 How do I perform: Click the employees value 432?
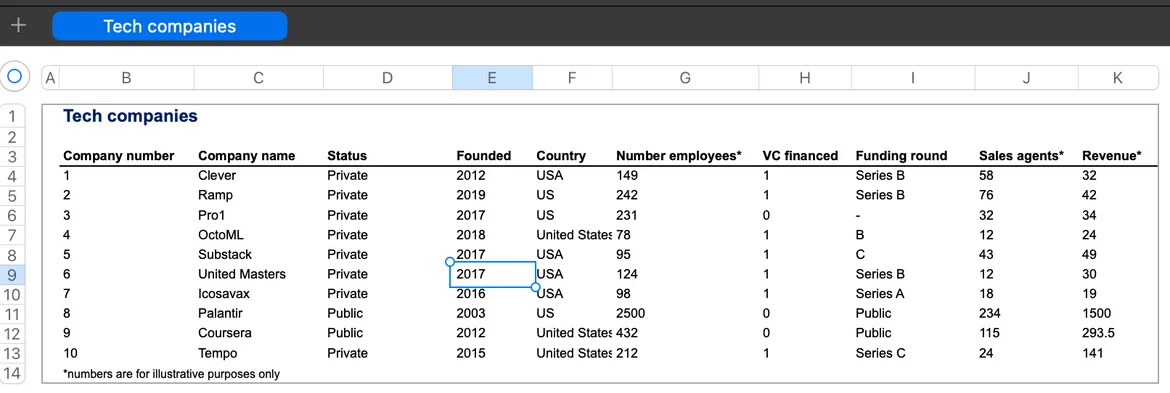627,333
